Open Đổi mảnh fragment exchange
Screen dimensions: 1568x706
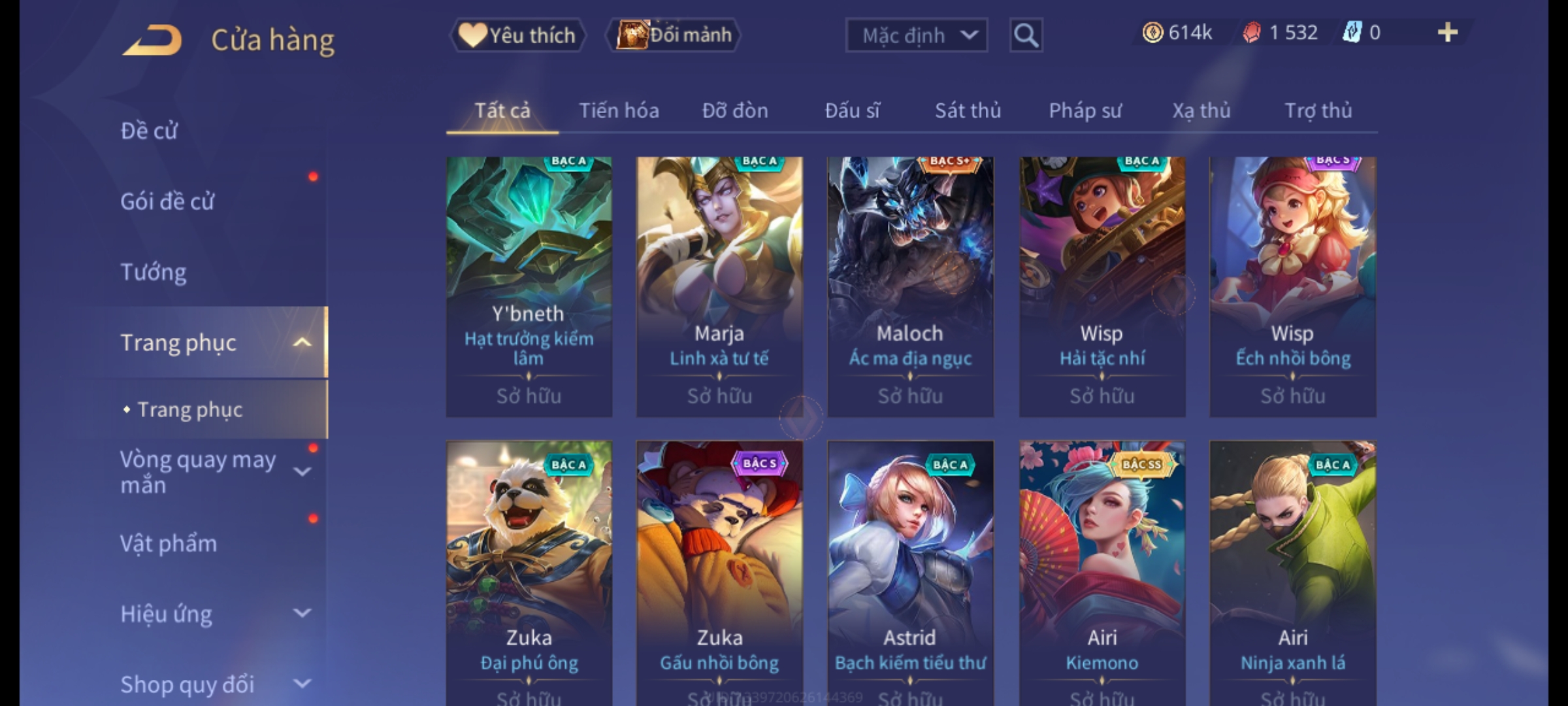pos(674,35)
